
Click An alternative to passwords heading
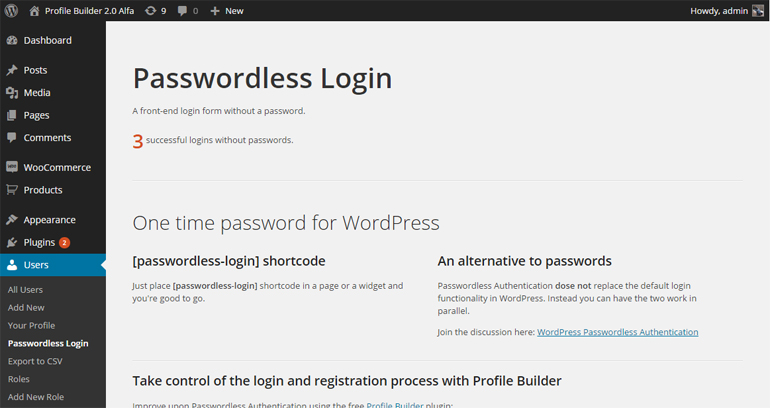524,261
